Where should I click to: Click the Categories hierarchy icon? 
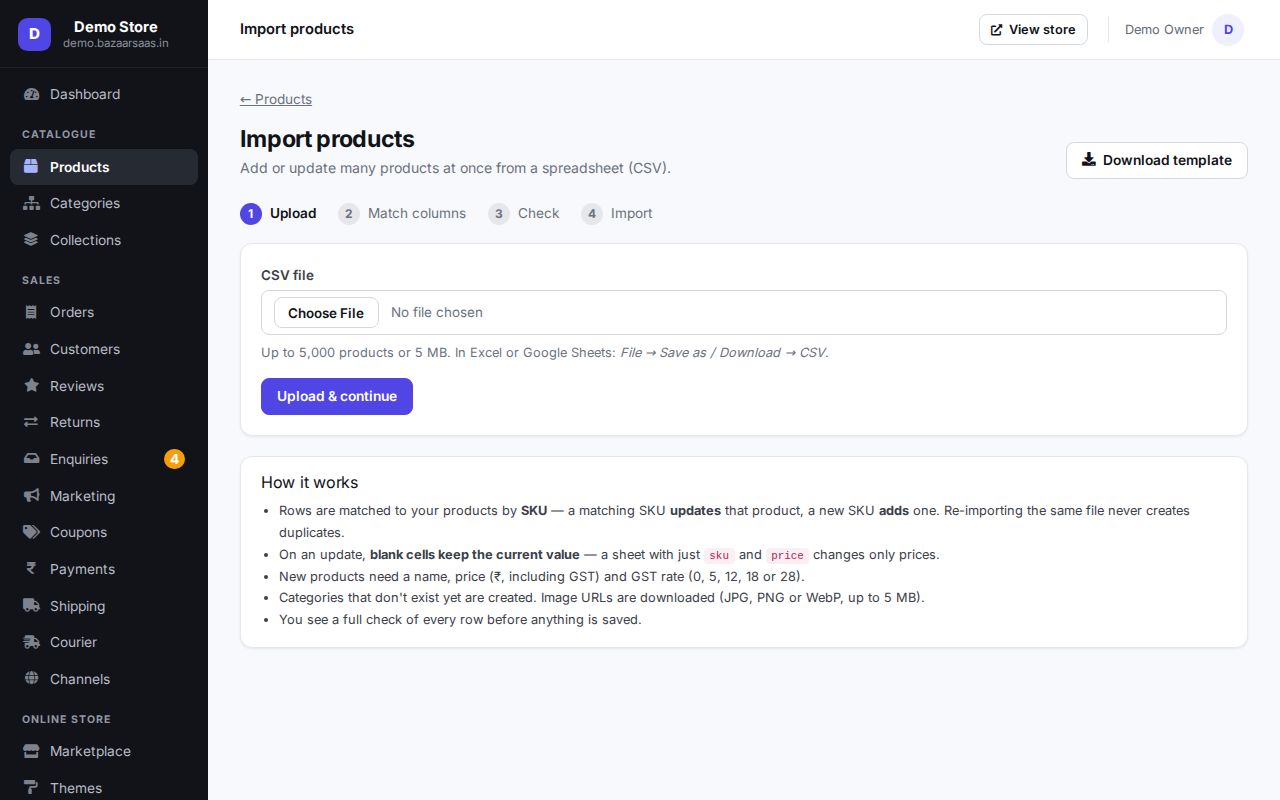point(31,203)
